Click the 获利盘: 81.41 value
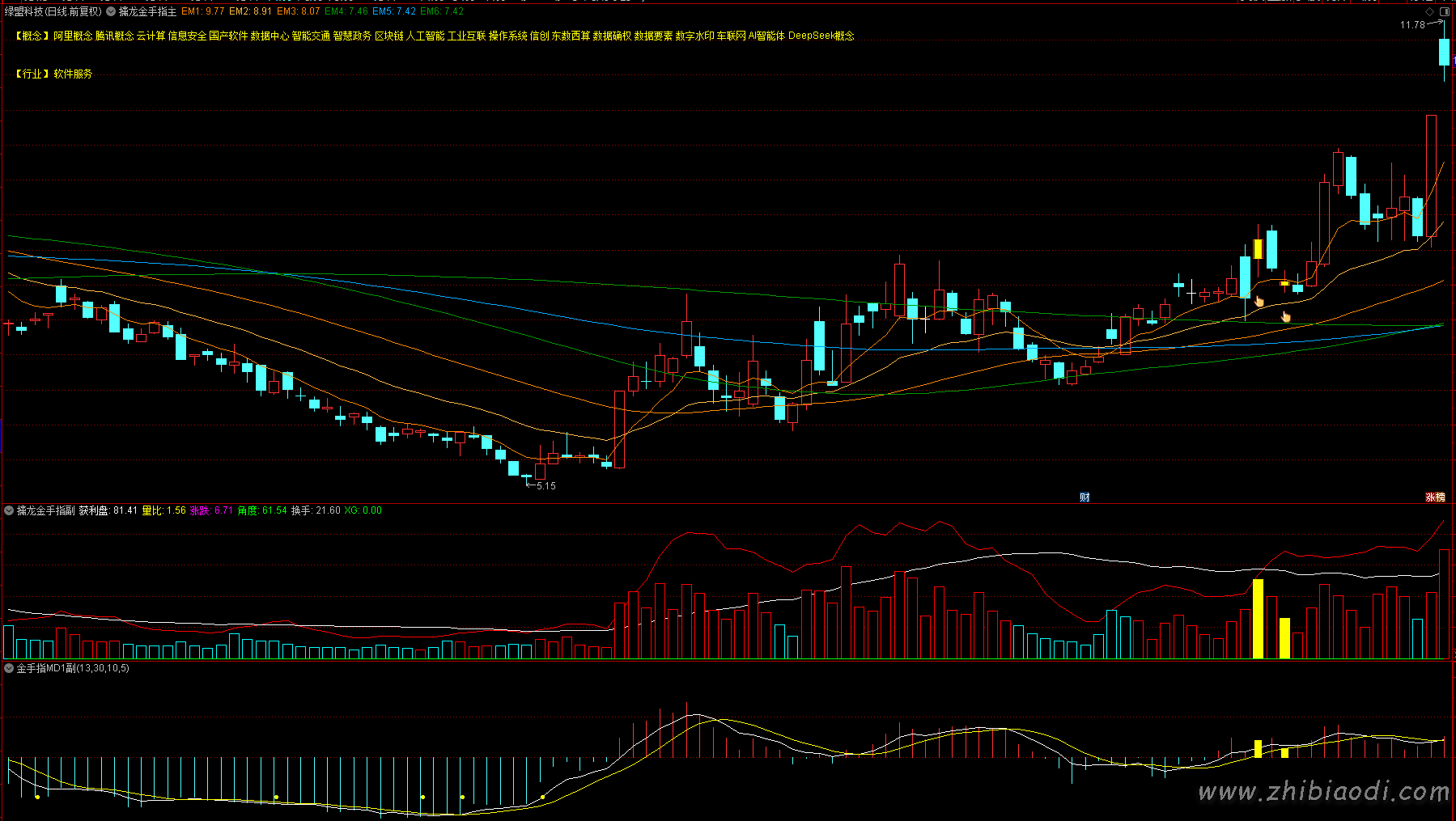Viewport: 1456px width, 821px height. pos(108,510)
